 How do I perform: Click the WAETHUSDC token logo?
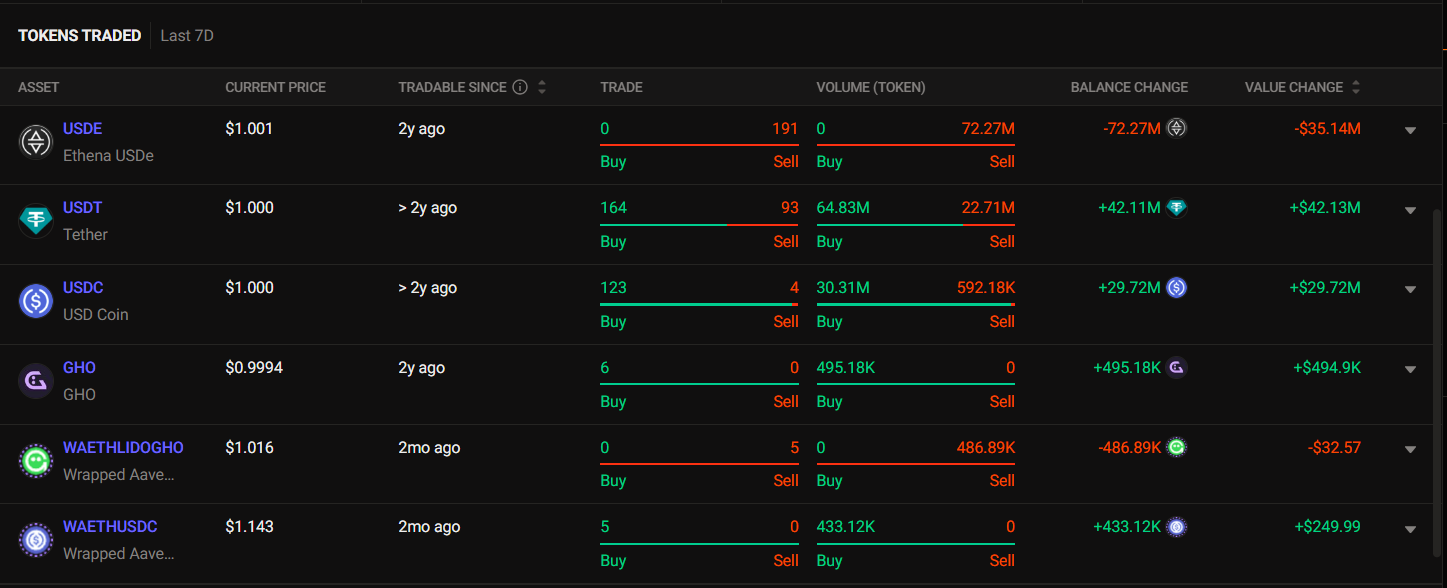[x=36, y=540]
